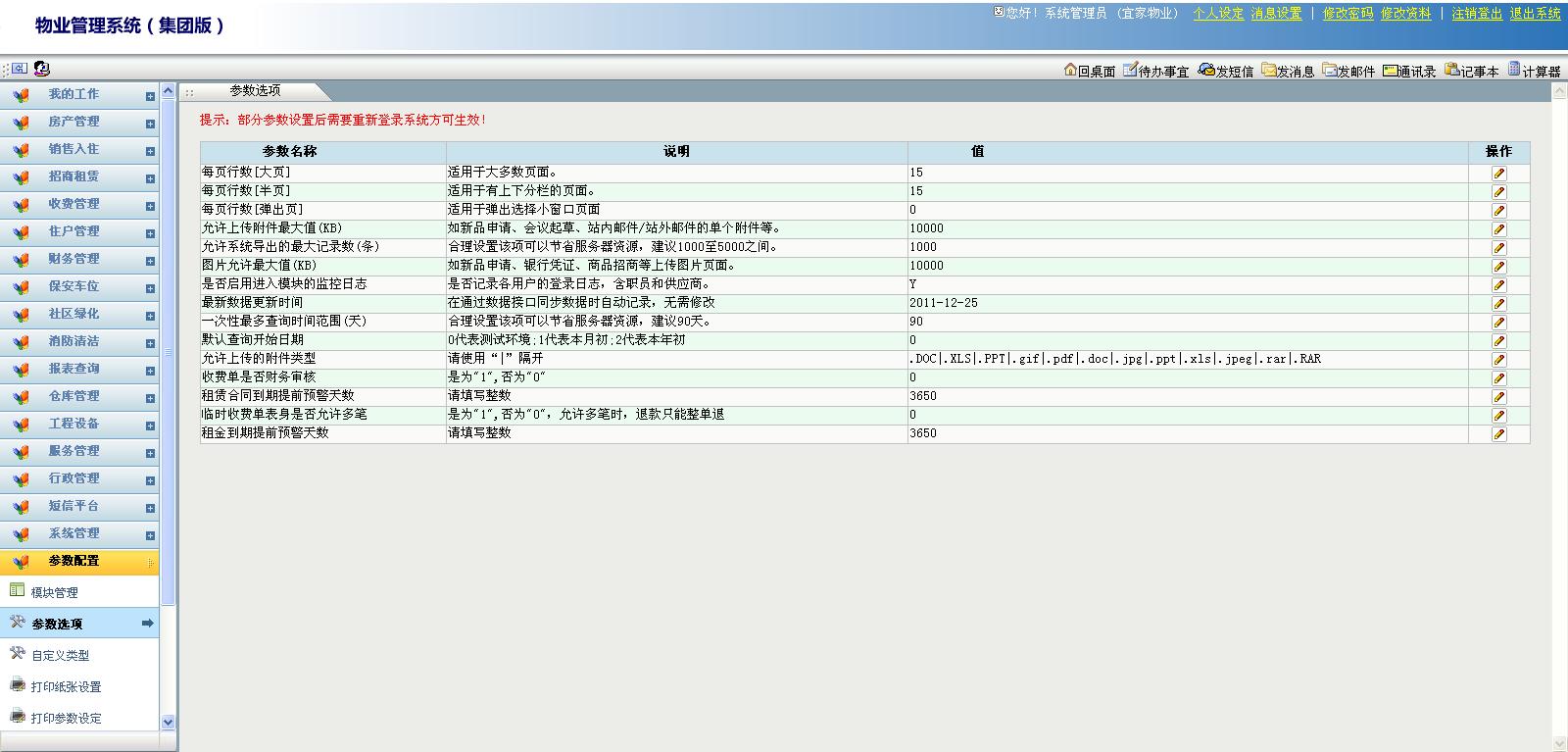This screenshot has width=1568, height=752.
Task: Expand 收费管理 menu group
Action: (x=150, y=206)
